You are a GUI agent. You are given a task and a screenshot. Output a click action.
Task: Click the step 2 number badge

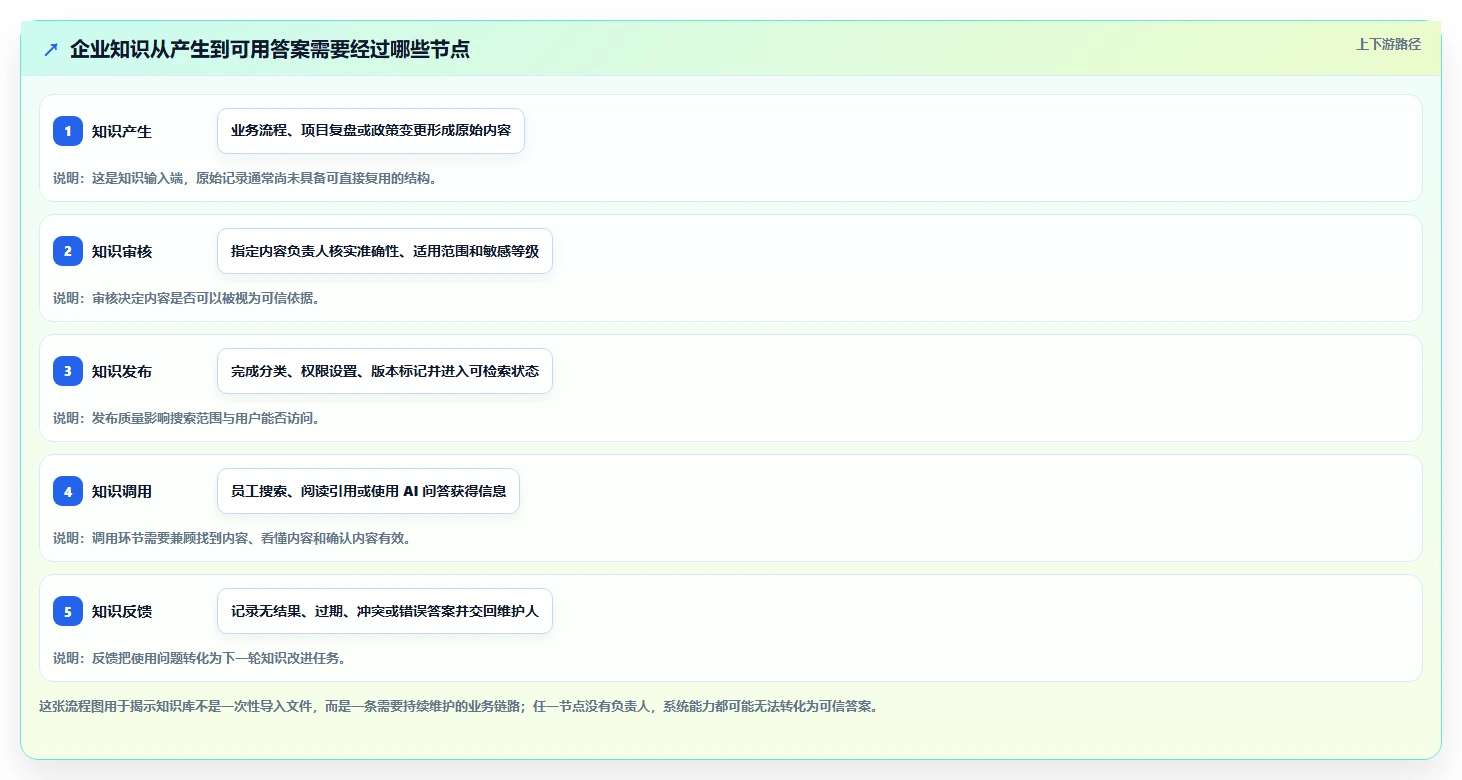(x=68, y=251)
